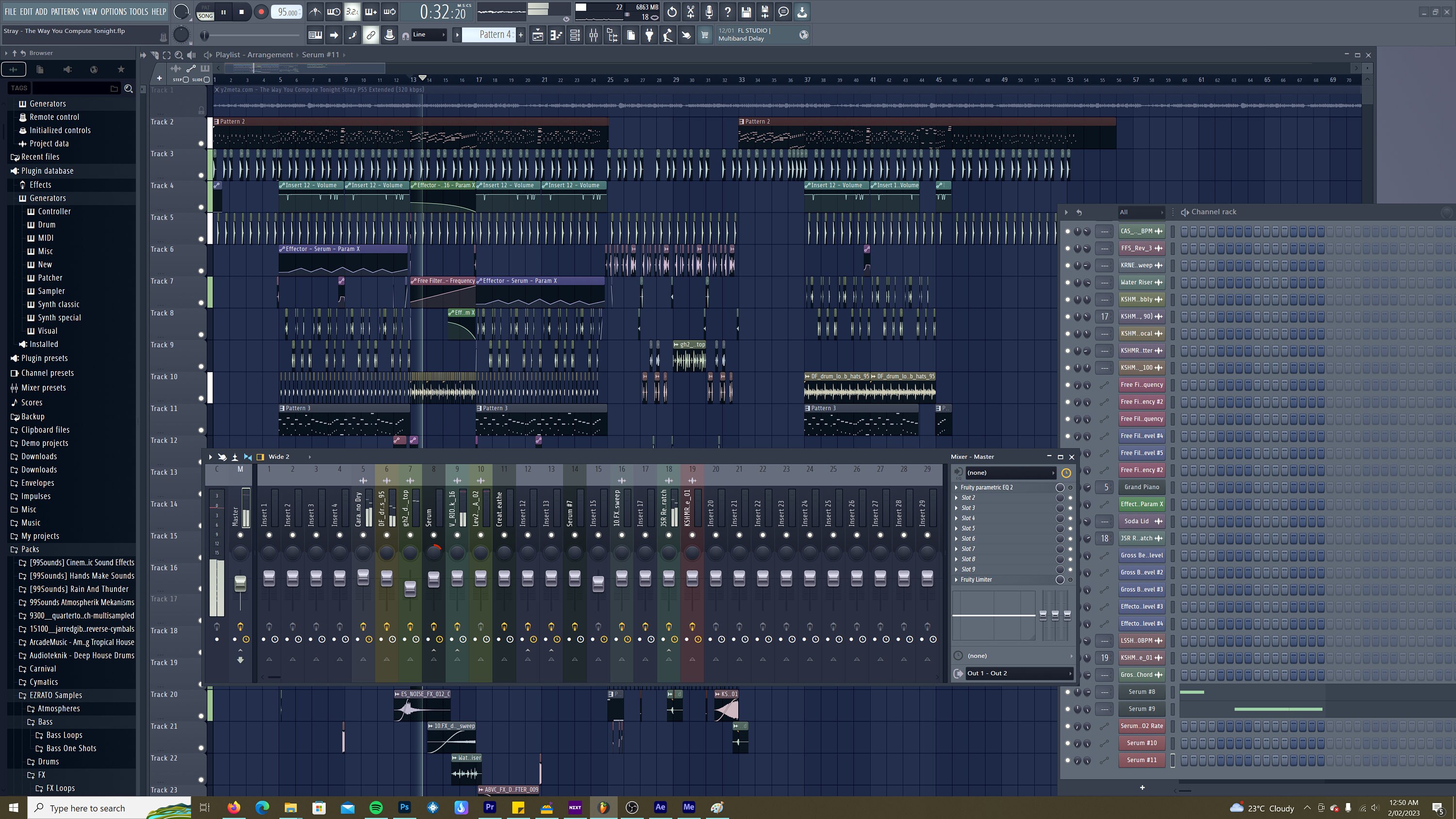This screenshot has height=819, width=1456.
Task: Click the scissors cut icon in the toolbar
Action: (690, 11)
